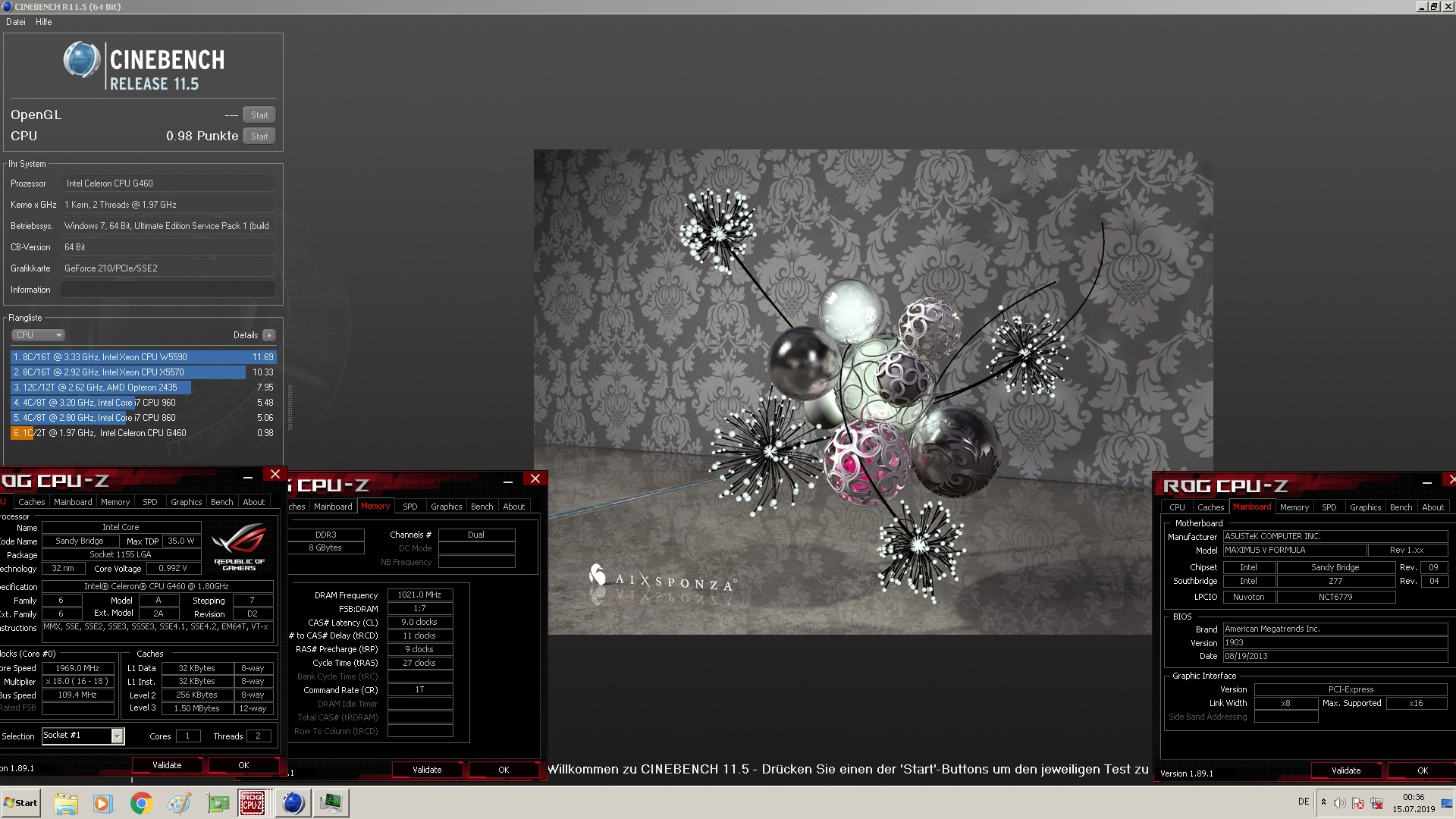Open the CPU ranking type dropdown
The width and height of the screenshot is (1456, 819).
pyautogui.click(x=38, y=335)
